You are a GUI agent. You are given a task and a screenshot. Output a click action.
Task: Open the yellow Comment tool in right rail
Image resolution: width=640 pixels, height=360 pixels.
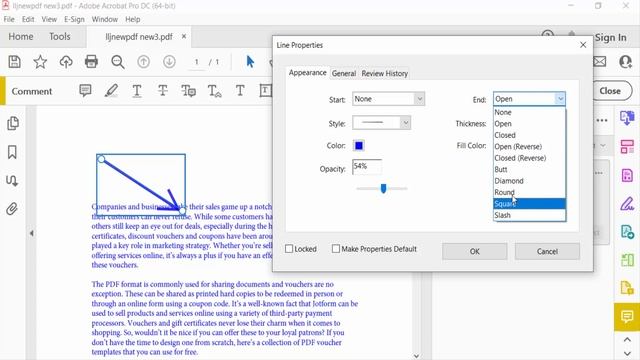coord(627,316)
